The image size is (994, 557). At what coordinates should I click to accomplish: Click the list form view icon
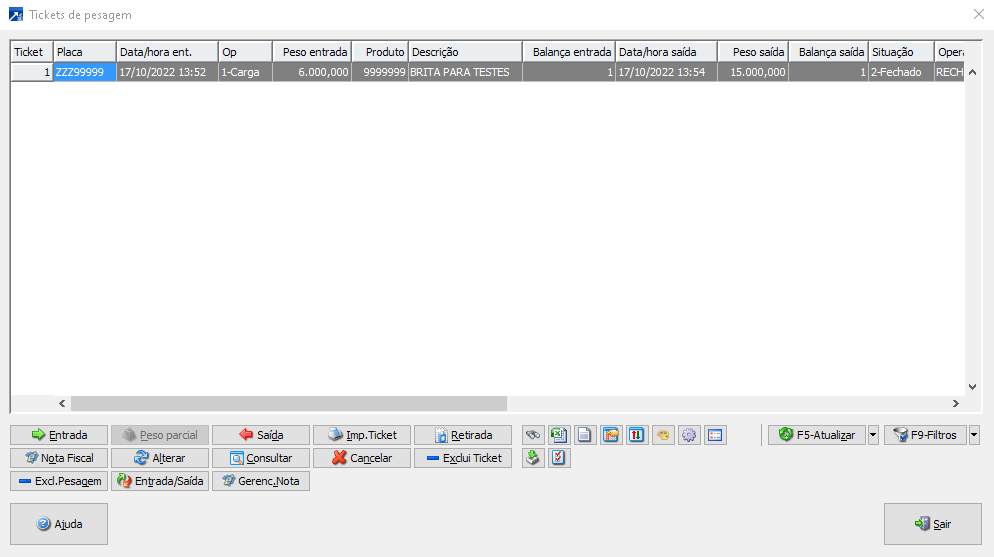coord(715,435)
